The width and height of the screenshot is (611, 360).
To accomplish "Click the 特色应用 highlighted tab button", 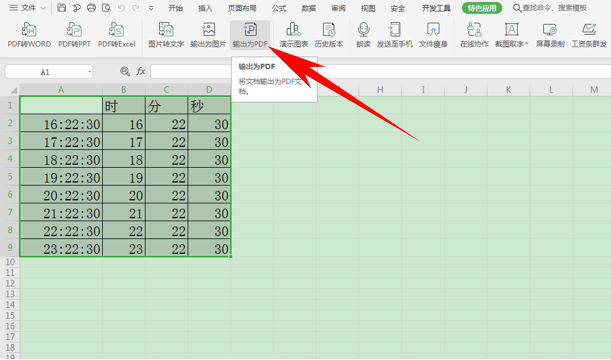I will pos(482,8).
